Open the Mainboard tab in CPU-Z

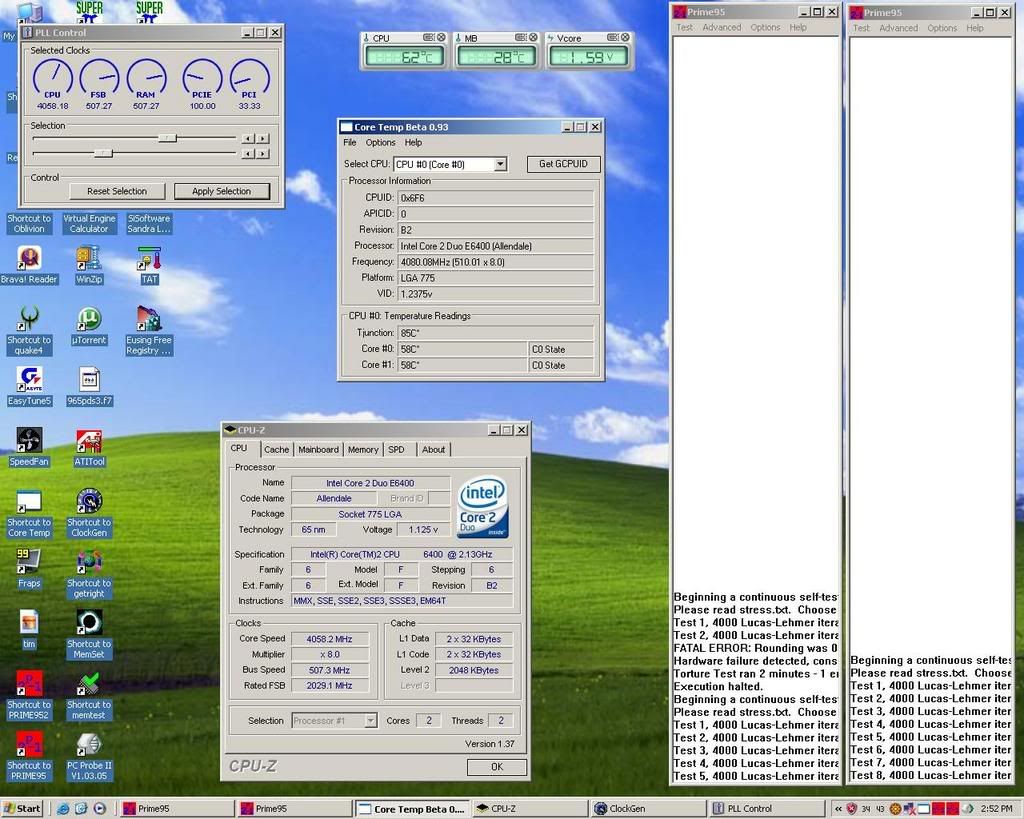click(318, 450)
